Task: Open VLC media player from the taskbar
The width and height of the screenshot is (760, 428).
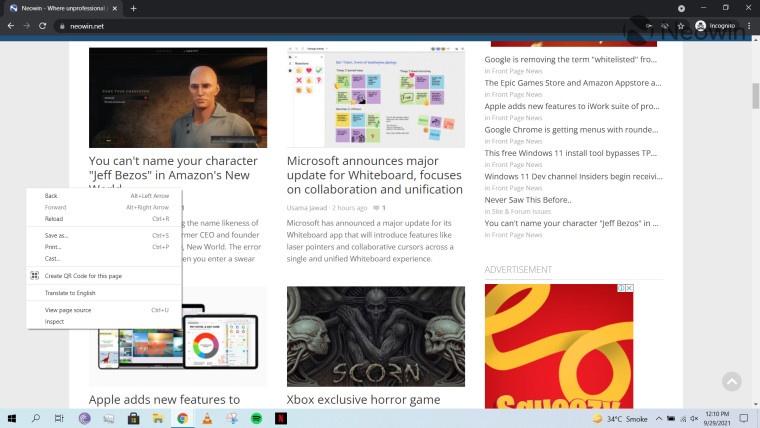Action: (207, 418)
